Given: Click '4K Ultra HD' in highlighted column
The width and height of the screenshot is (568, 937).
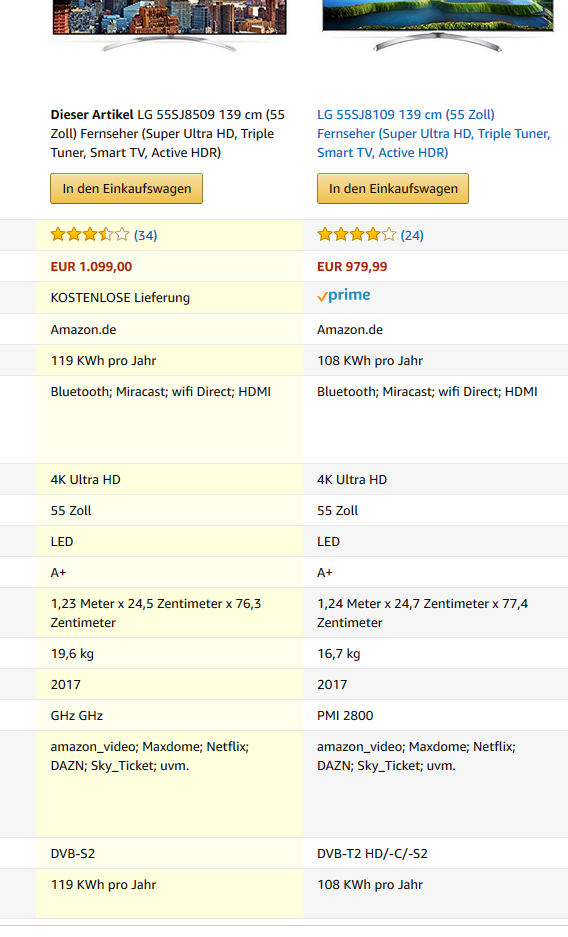Looking at the screenshot, I should (x=85, y=479).
